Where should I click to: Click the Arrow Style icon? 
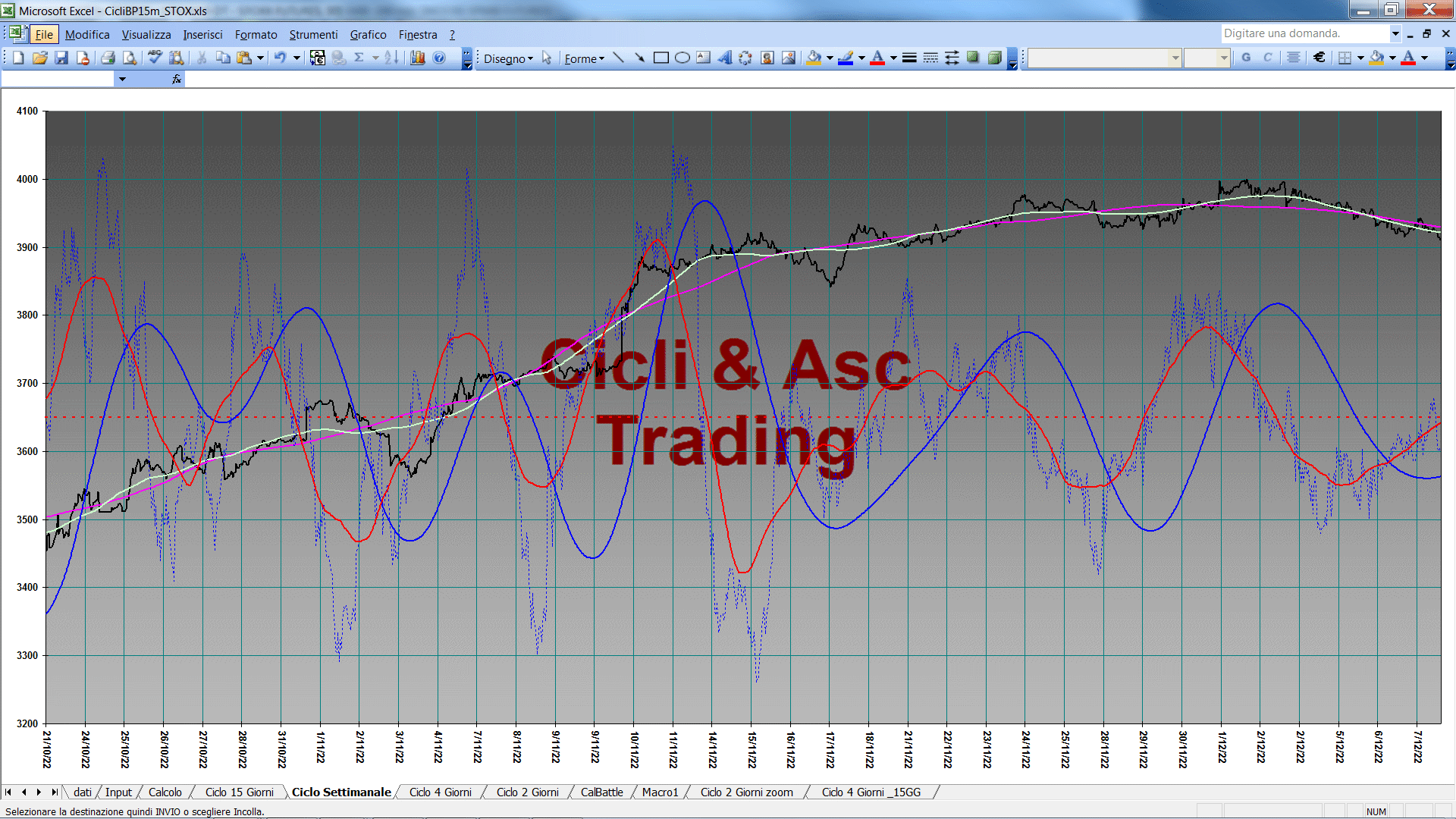(952, 58)
